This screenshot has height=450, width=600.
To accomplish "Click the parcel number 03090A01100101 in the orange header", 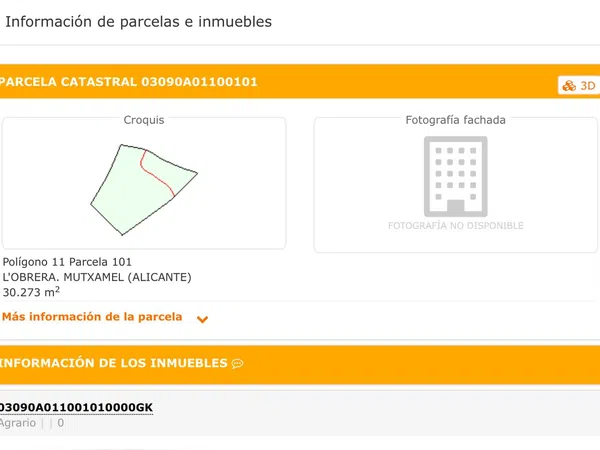I will (x=199, y=82).
